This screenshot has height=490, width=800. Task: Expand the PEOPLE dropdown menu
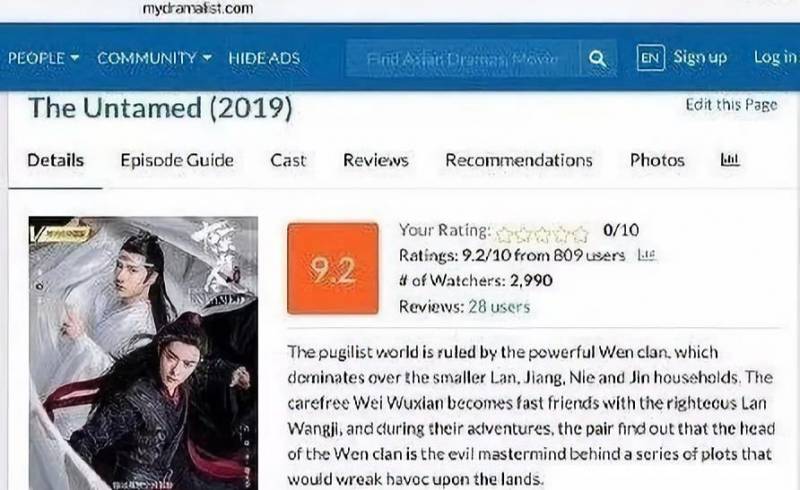(43, 58)
